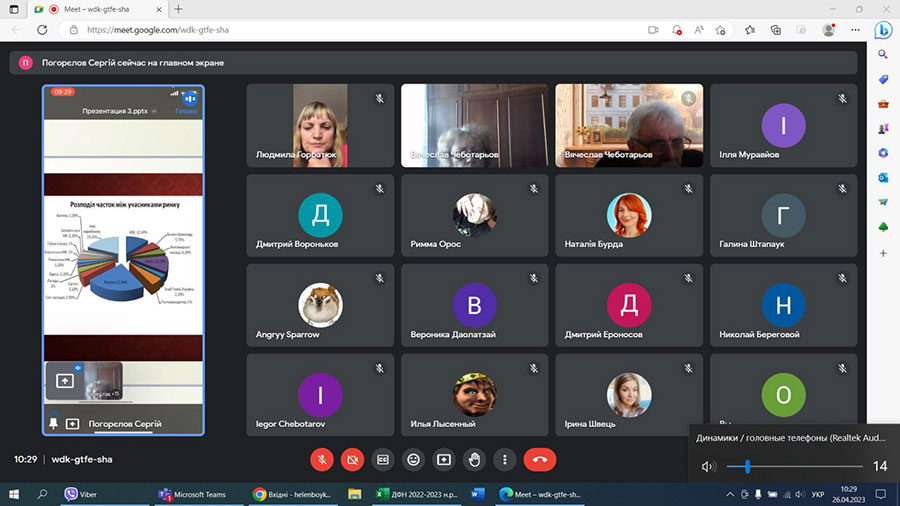Screen dimensions: 900x506
Task: Open the notification center icon
Action: pyautogui.click(x=881, y=494)
